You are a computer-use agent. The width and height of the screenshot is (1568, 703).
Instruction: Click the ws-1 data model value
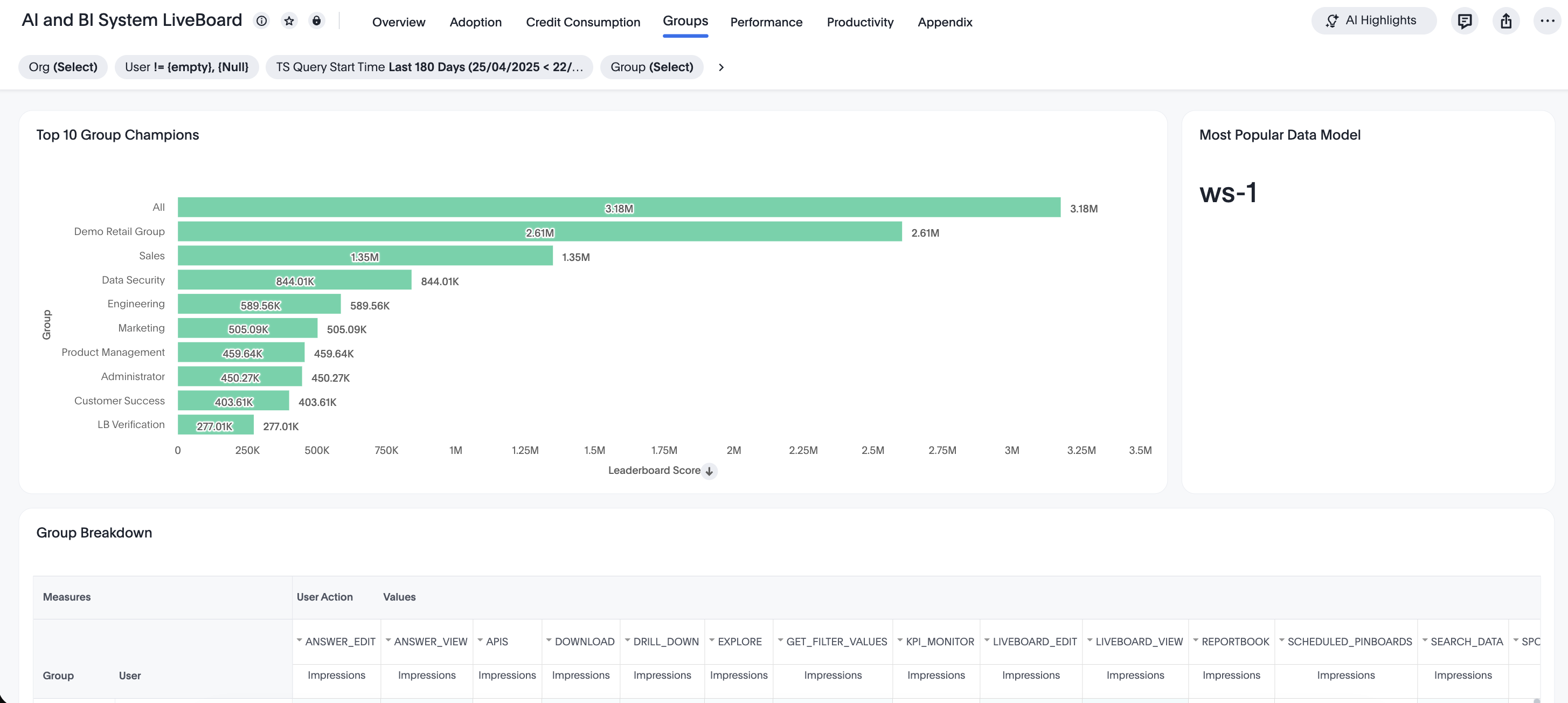(x=1228, y=193)
